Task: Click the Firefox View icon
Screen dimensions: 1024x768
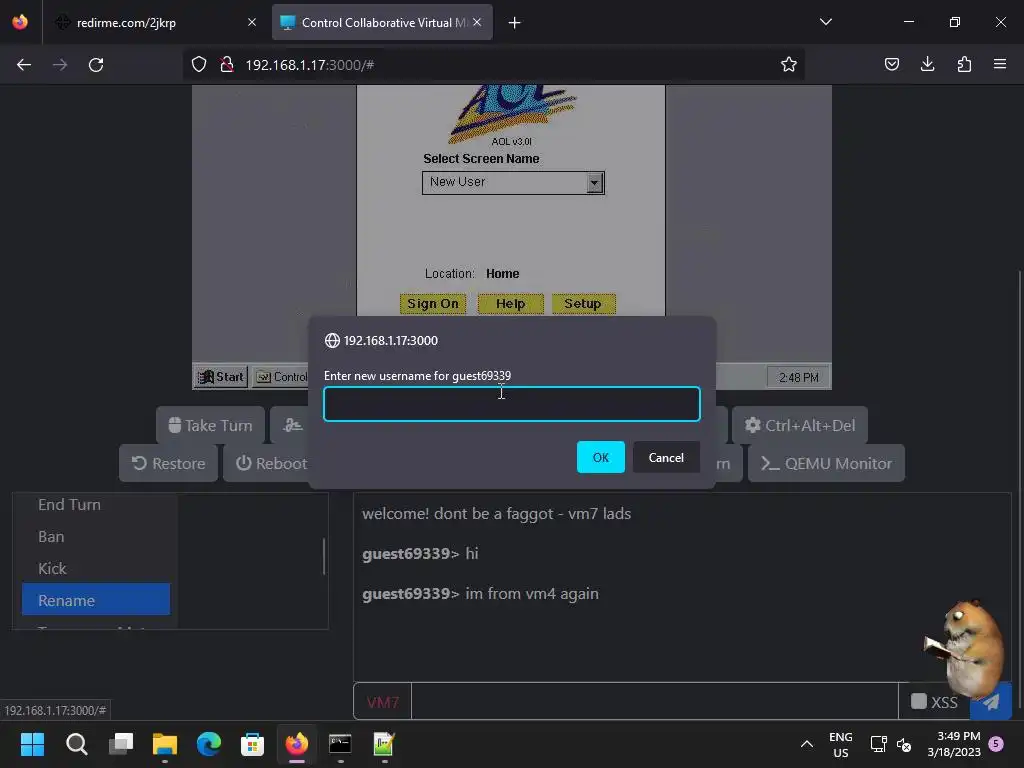Action: 20,22
